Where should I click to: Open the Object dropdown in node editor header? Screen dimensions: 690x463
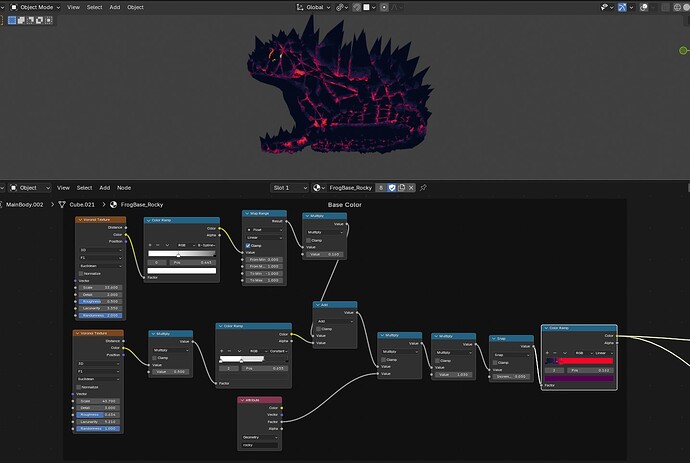30,188
